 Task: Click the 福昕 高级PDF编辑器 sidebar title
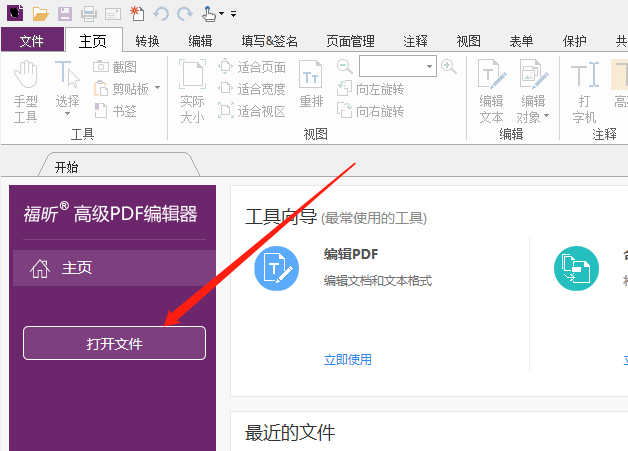pos(110,213)
